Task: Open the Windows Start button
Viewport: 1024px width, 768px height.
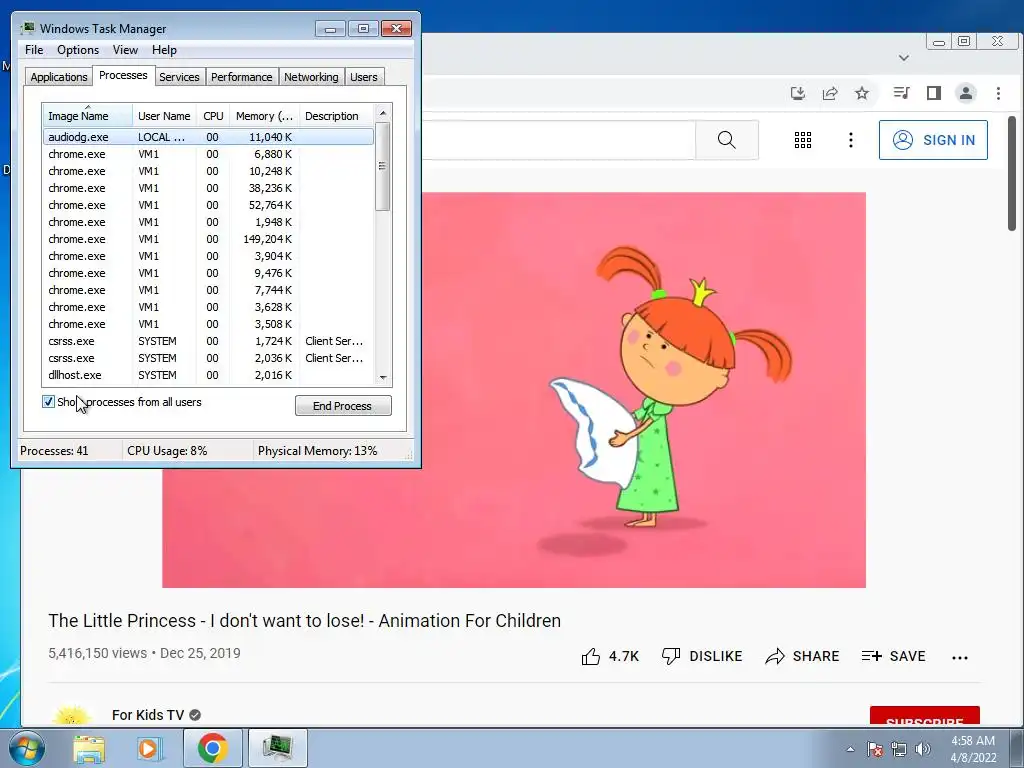Action: click(x=26, y=748)
